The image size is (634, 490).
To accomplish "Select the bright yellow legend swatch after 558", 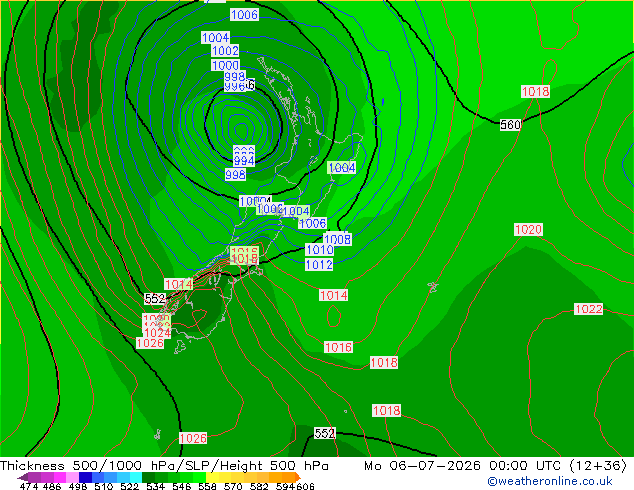I will coord(212,477).
